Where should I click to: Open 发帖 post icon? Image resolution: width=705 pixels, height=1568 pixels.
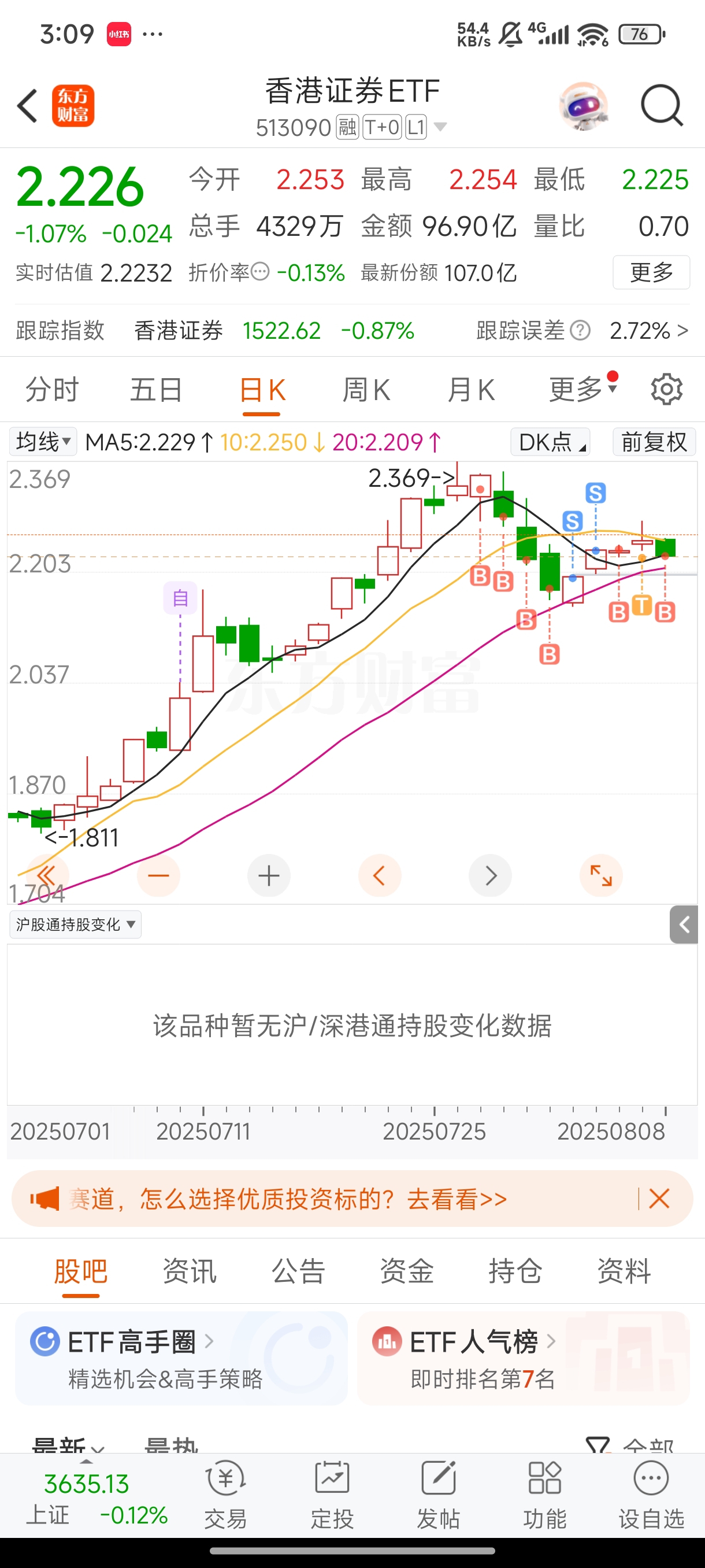click(438, 1495)
